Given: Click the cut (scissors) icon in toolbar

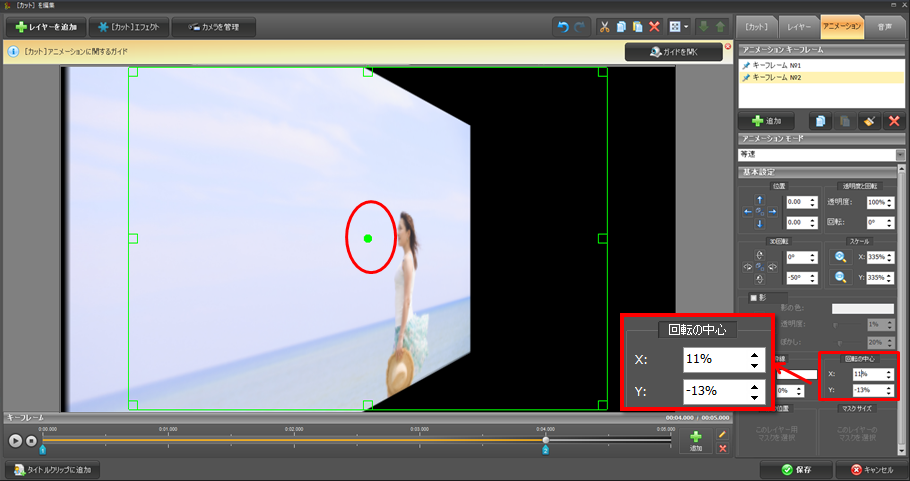Looking at the screenshot, I should [605, 26].
